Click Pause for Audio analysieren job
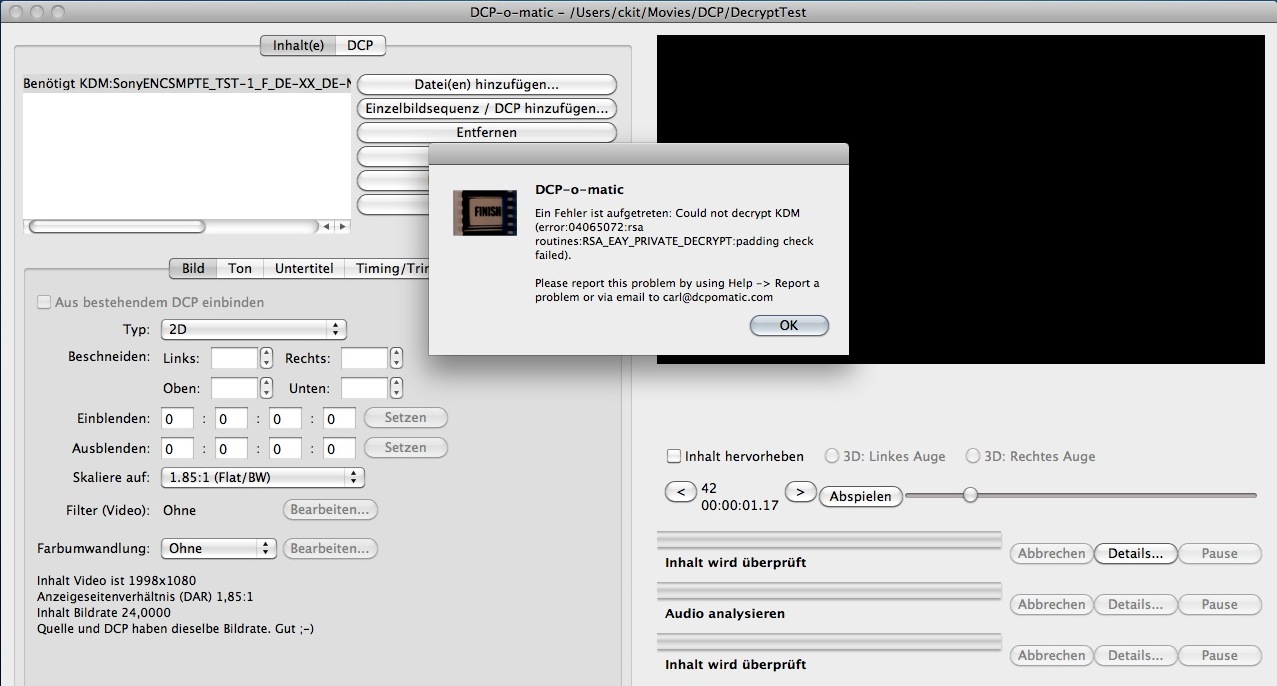Viewport: 1277px width, 686px height. tap(1219, 604)
